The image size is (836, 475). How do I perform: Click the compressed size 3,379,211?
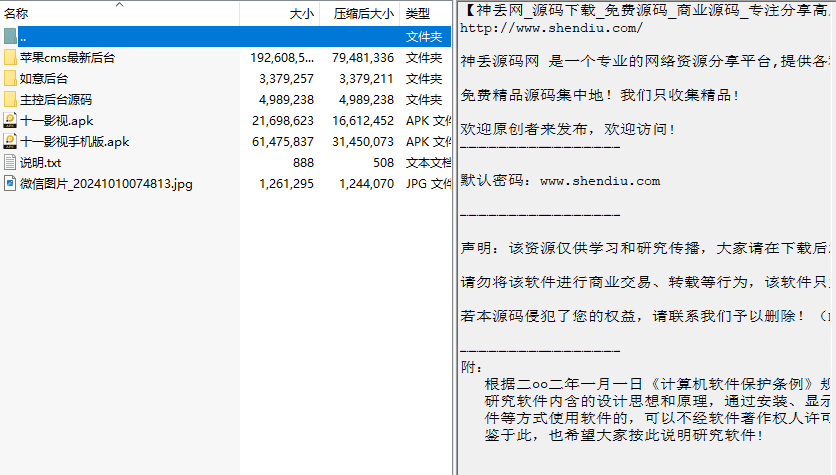pos(366,79)
